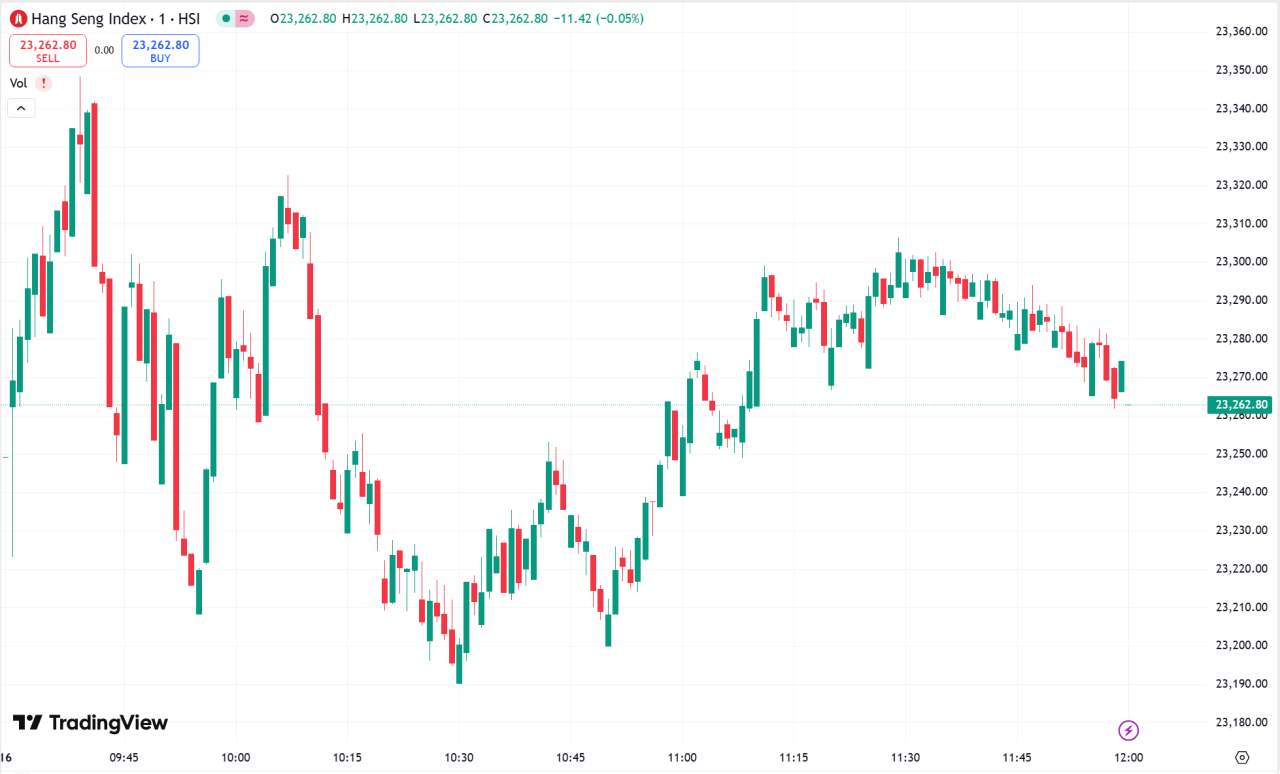Click the 23,300.00 price scale label
This screenshot has height=774, width=1280.
coord(1241,262)
